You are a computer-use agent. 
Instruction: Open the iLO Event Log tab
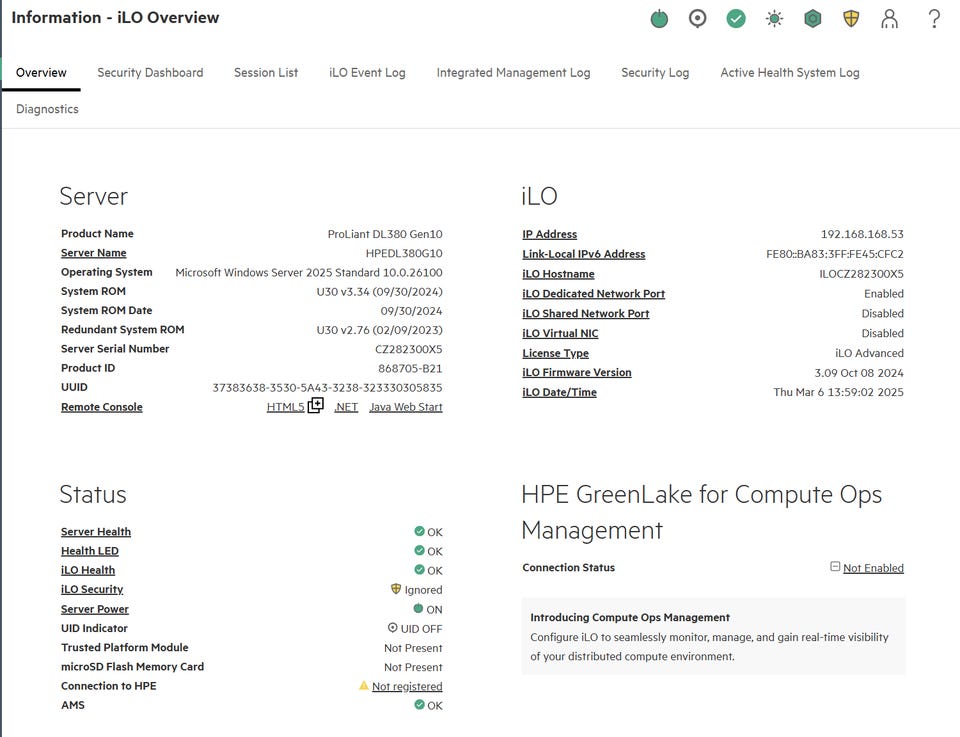(367, 73)
